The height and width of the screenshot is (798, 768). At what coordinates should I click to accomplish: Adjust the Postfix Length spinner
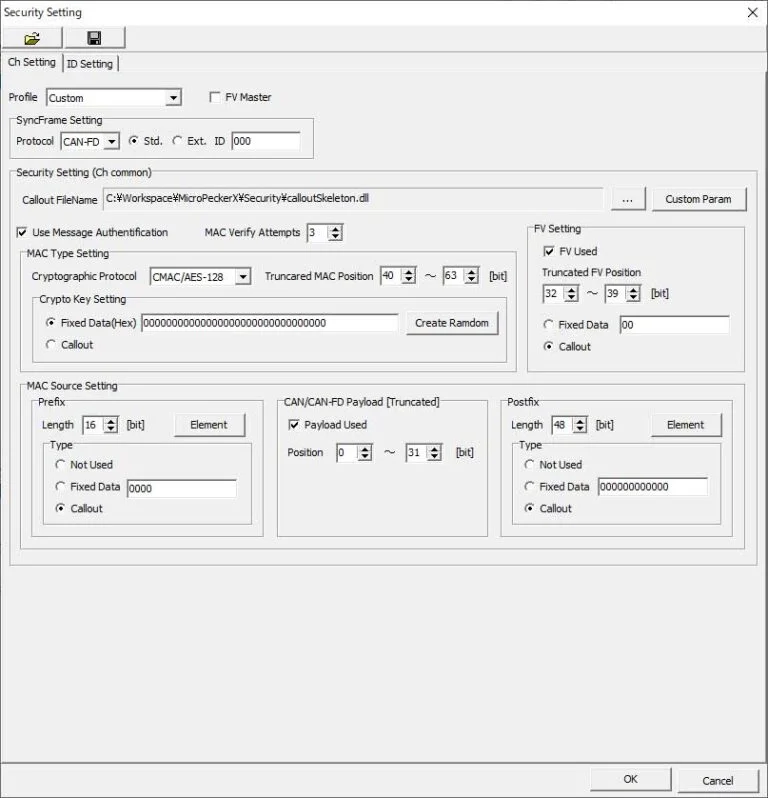pos(586,425)
